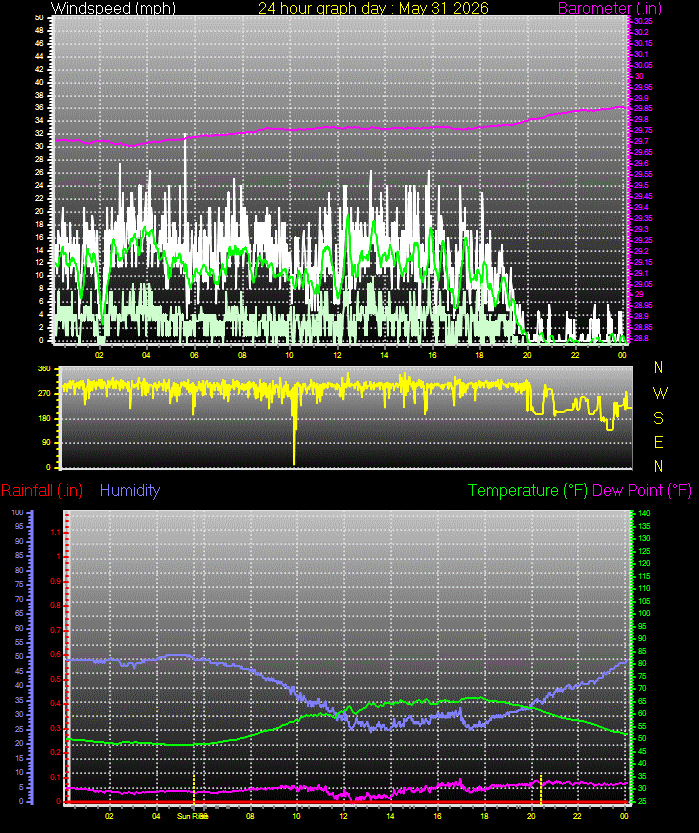Click the "24 hour graph day : May 31 2026" heading
699x833 pixels.
point(373,8)
